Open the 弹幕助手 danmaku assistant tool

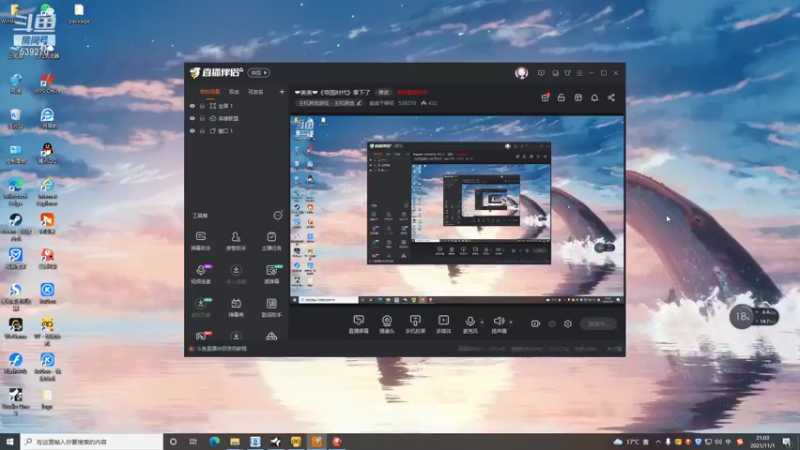point(201,241)
